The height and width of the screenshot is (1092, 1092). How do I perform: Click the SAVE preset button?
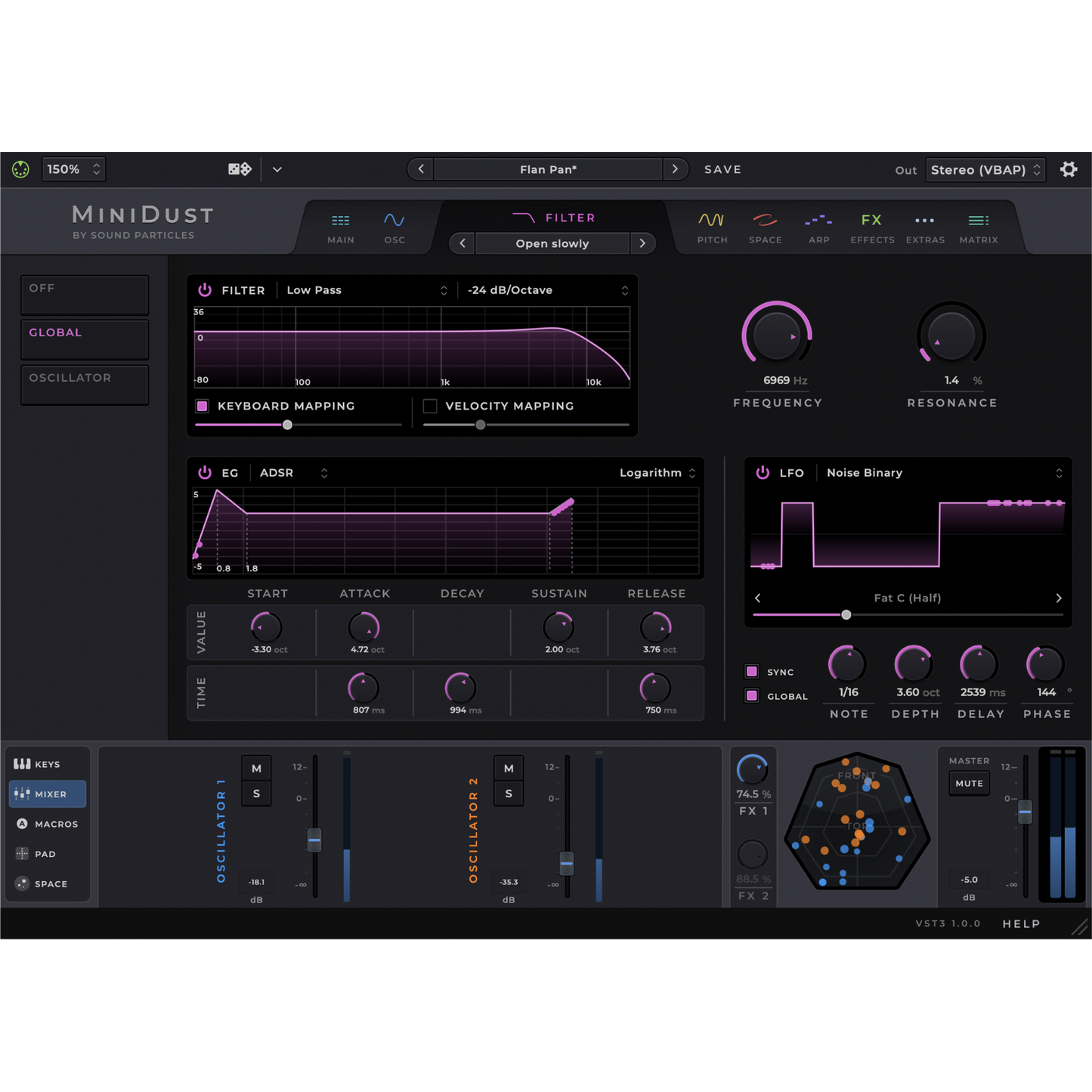[x=722, y=169]
